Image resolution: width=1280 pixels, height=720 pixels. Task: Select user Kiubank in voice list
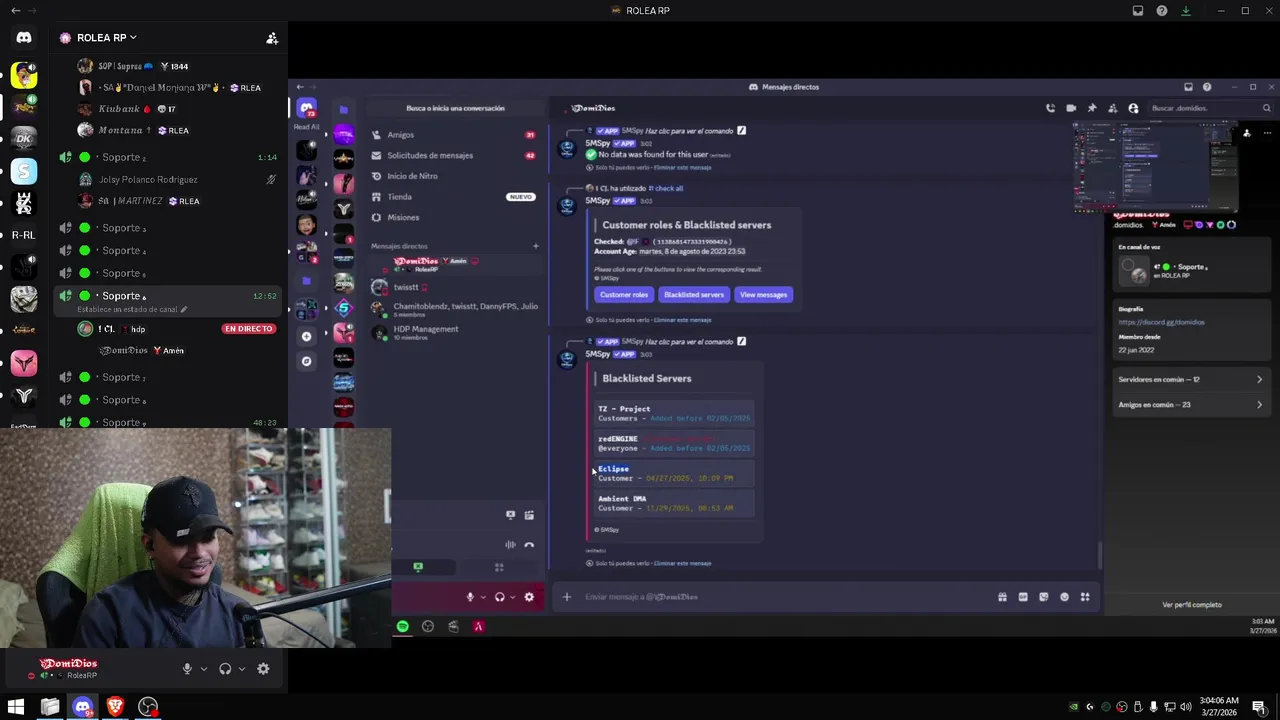point(118,109)
